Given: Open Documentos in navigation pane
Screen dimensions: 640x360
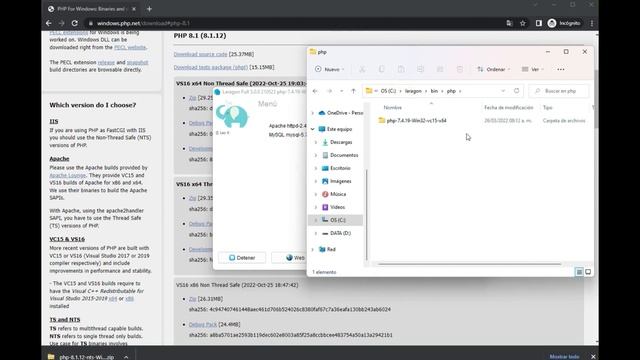Looking at the screenshot, I should click(340, 156).
